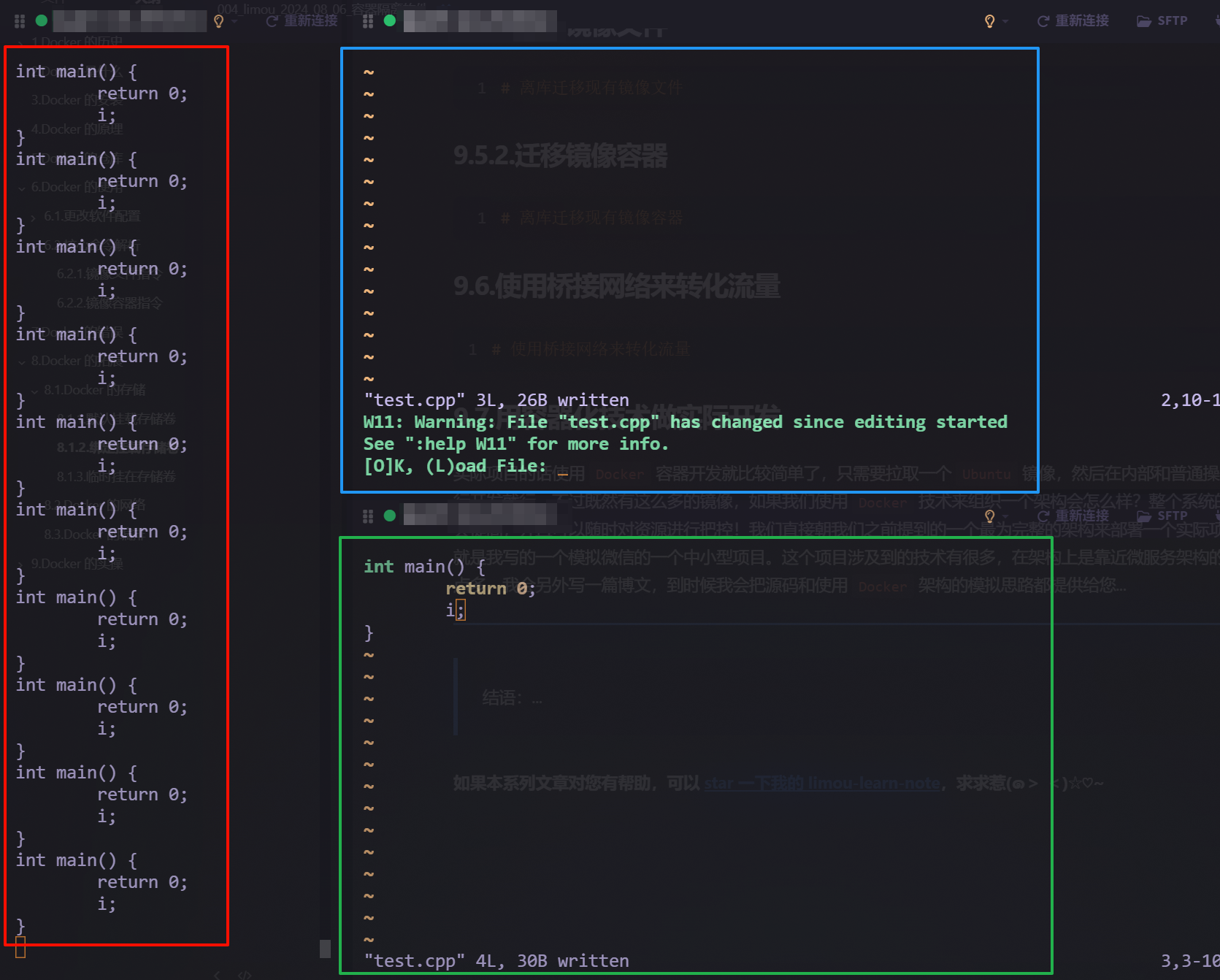Click the lightbulb hint icon in the bottom-right pane
Viewport: 1220px width, 980px height.
click(x=989, y=516)
